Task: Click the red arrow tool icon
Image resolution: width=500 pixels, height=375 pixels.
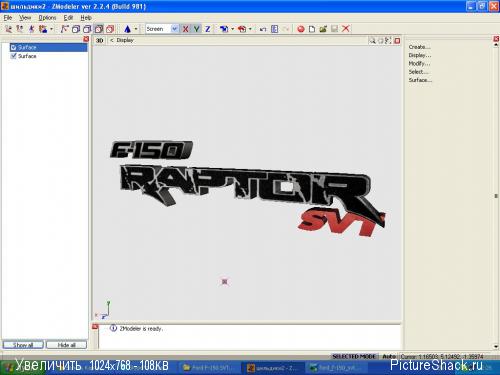Action: click(x=242, y=29)
